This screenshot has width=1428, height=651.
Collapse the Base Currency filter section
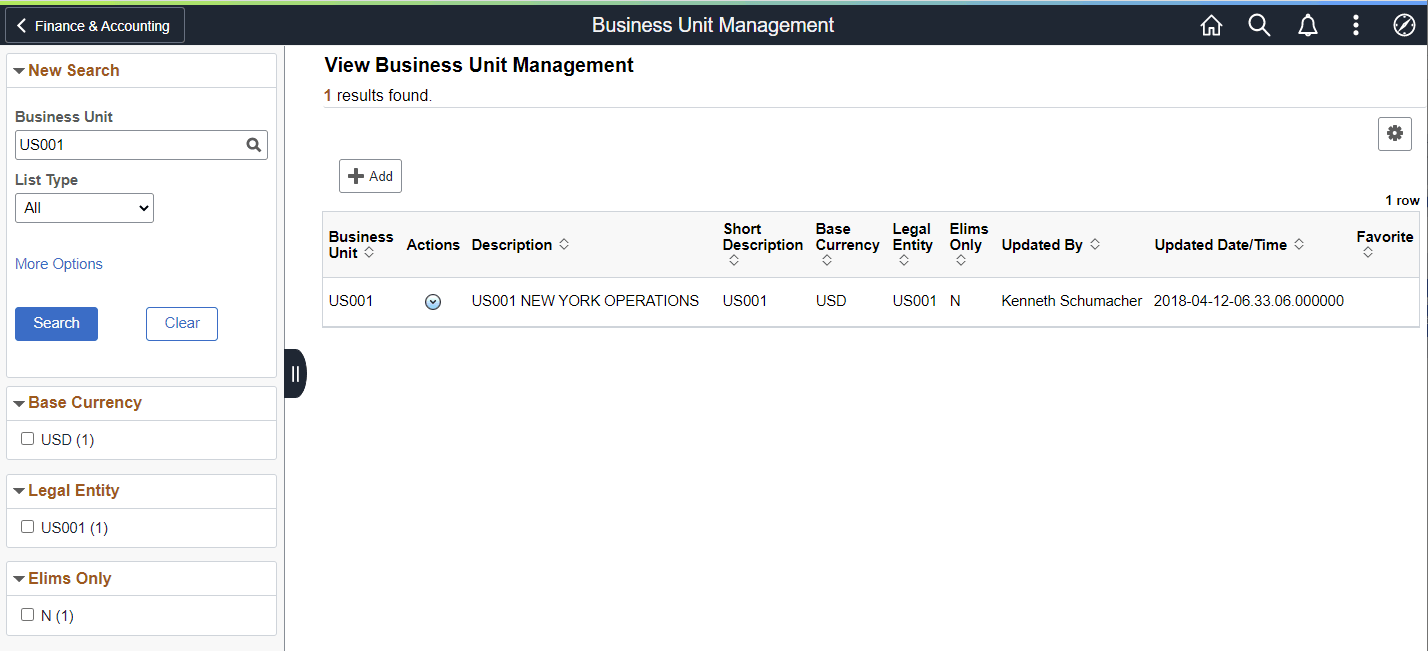click(x=19, y=402)
